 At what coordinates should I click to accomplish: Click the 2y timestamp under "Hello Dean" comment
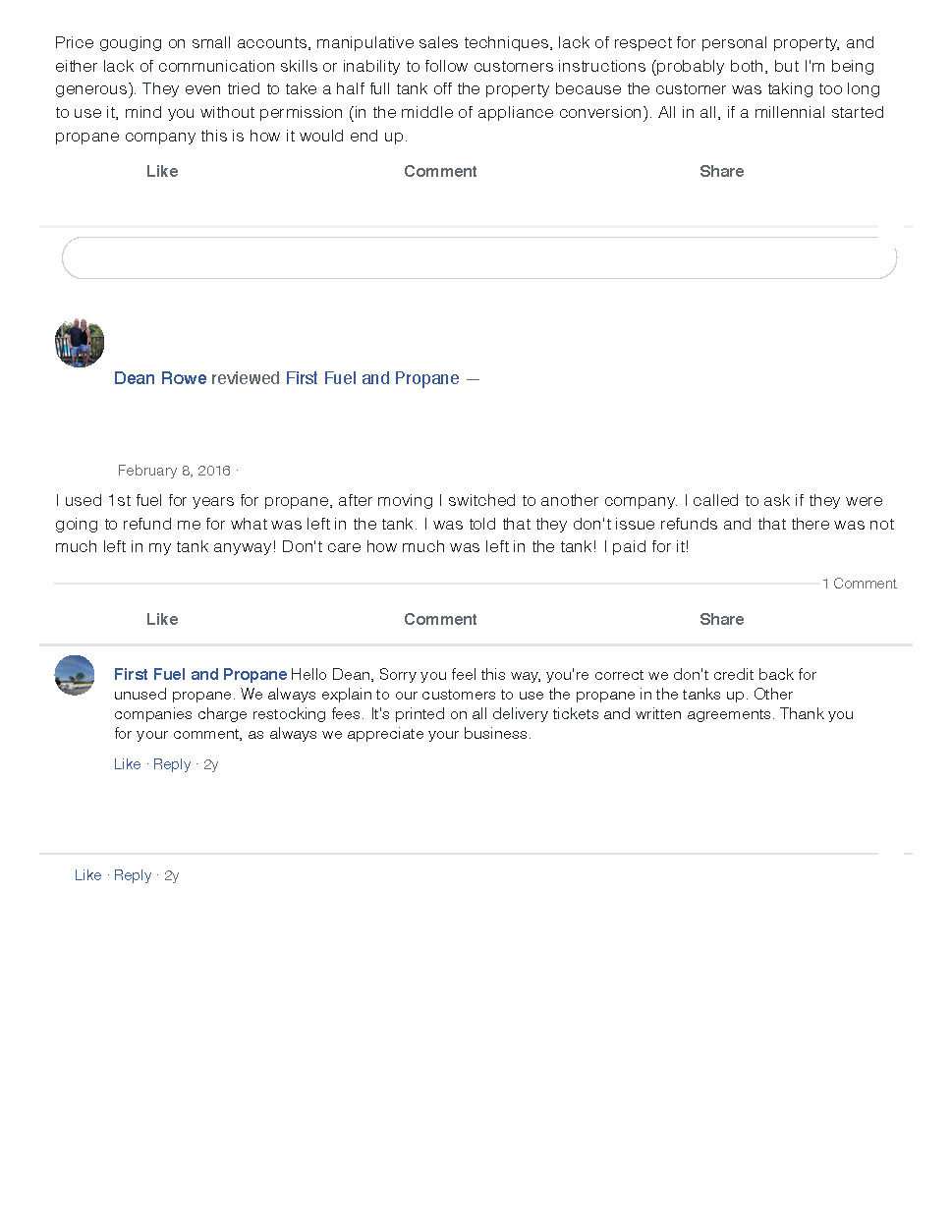point(210,764)
